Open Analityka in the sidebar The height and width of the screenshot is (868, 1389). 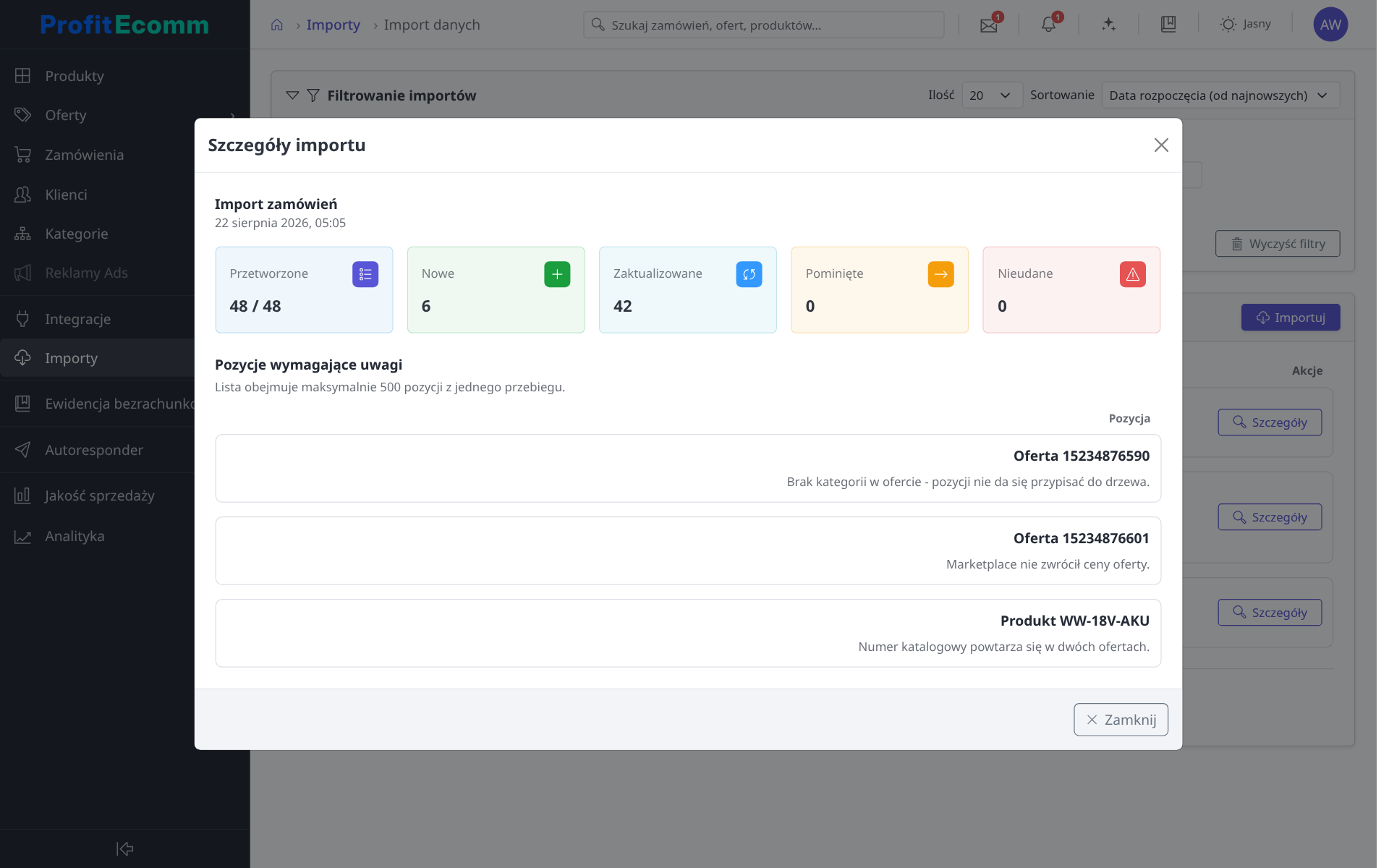pyautogui.click(x=98, y=536)
